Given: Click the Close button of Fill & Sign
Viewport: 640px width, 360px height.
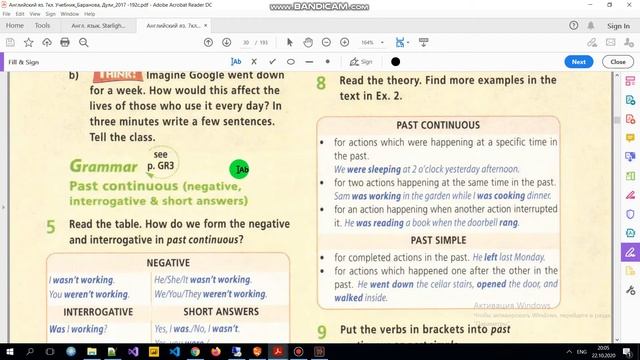Looking at the screenshot, I should click(x=618, y=62).
